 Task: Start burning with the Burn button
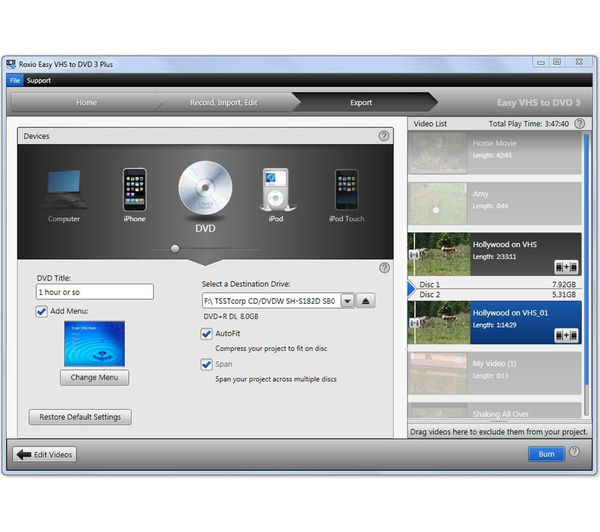[x=546, y=454]
